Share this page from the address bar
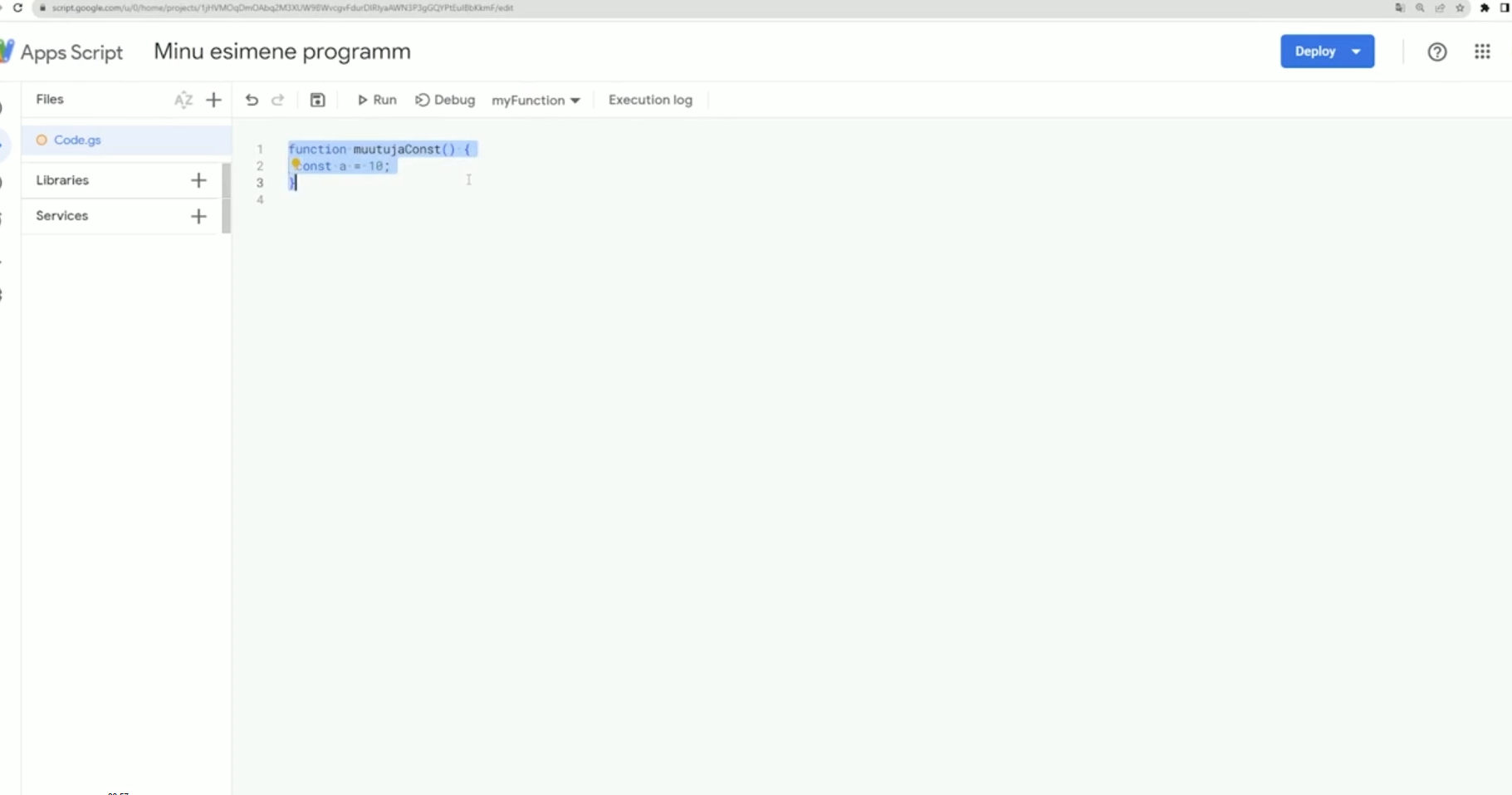Screen dimensions: 1512x795 1440,7
